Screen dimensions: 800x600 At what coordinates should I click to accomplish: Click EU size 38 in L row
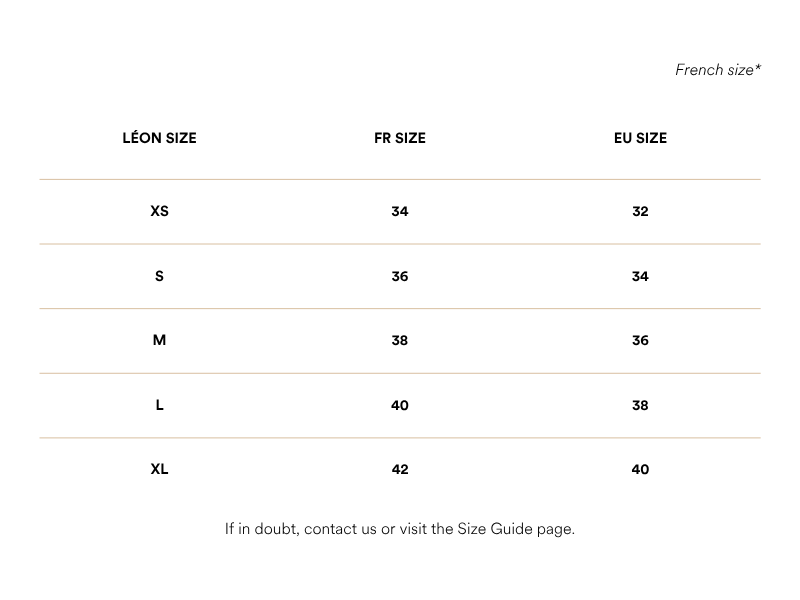640,405
